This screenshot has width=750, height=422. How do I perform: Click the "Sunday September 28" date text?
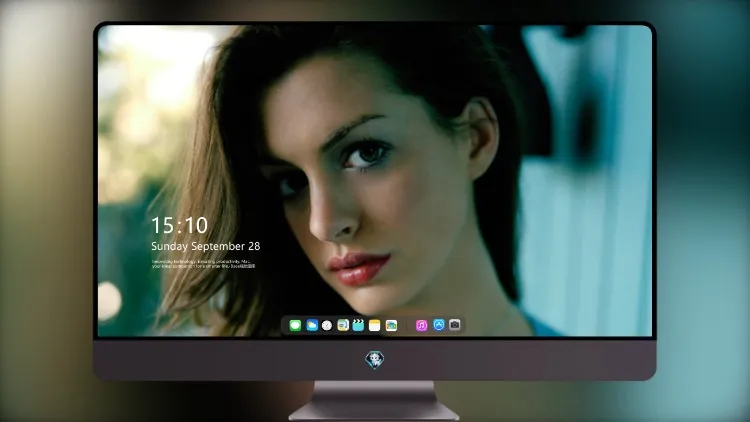206,246
